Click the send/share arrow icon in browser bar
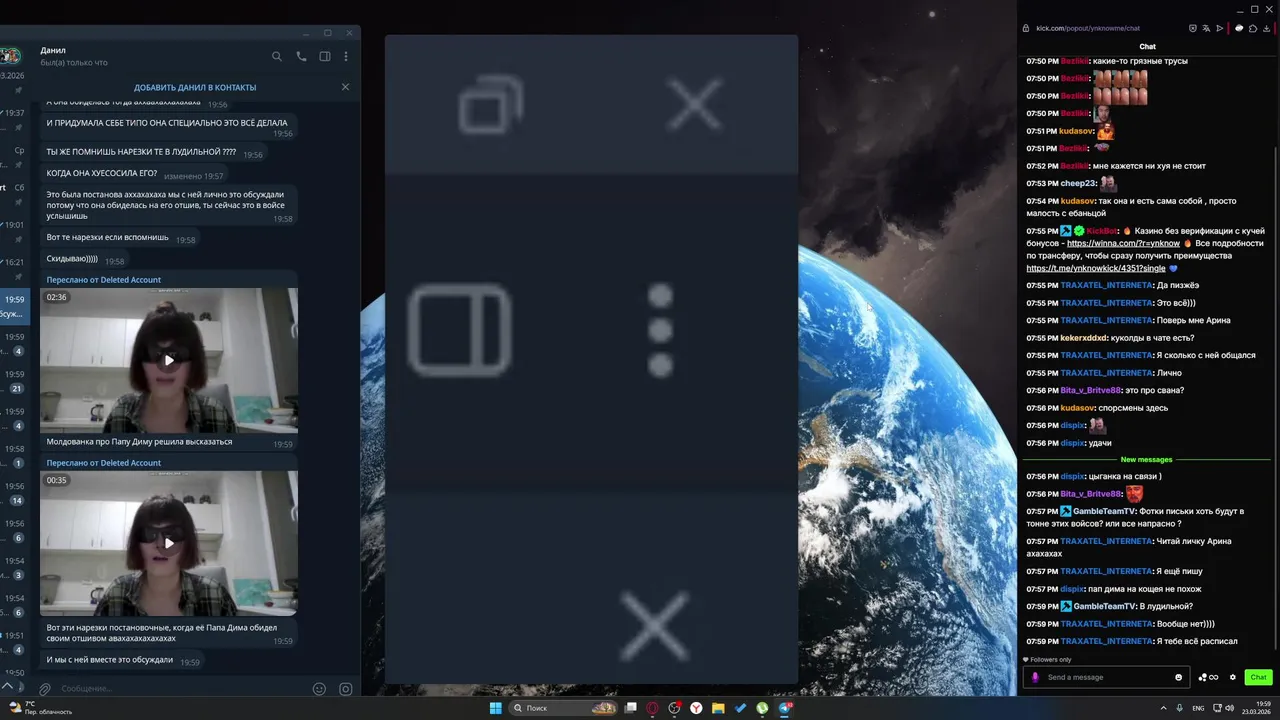The height and width of the screenshot is (720, 1280). point(1220,28)
